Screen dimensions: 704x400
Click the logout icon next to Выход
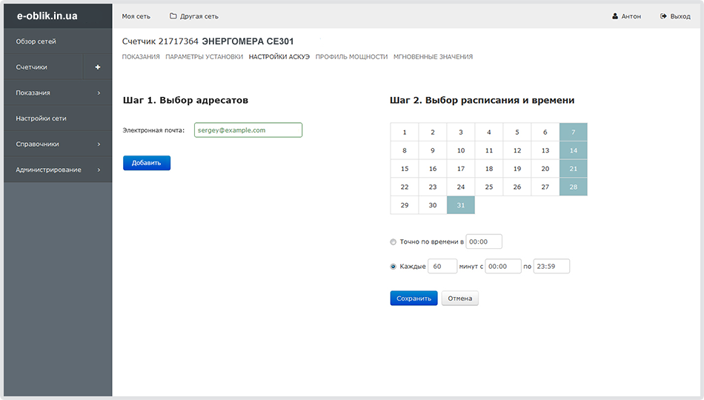point(664,16)
